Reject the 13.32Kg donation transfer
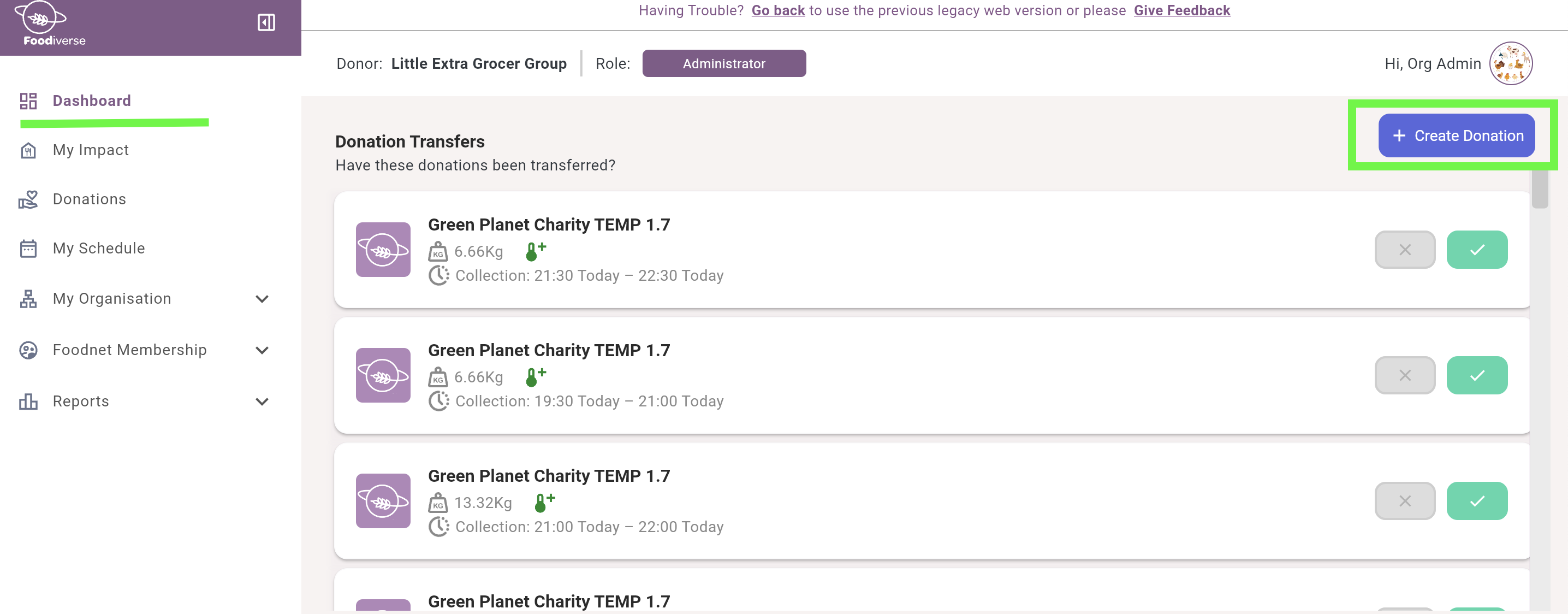This screenshot has width=1568, height=614. tap(1405, 501)
